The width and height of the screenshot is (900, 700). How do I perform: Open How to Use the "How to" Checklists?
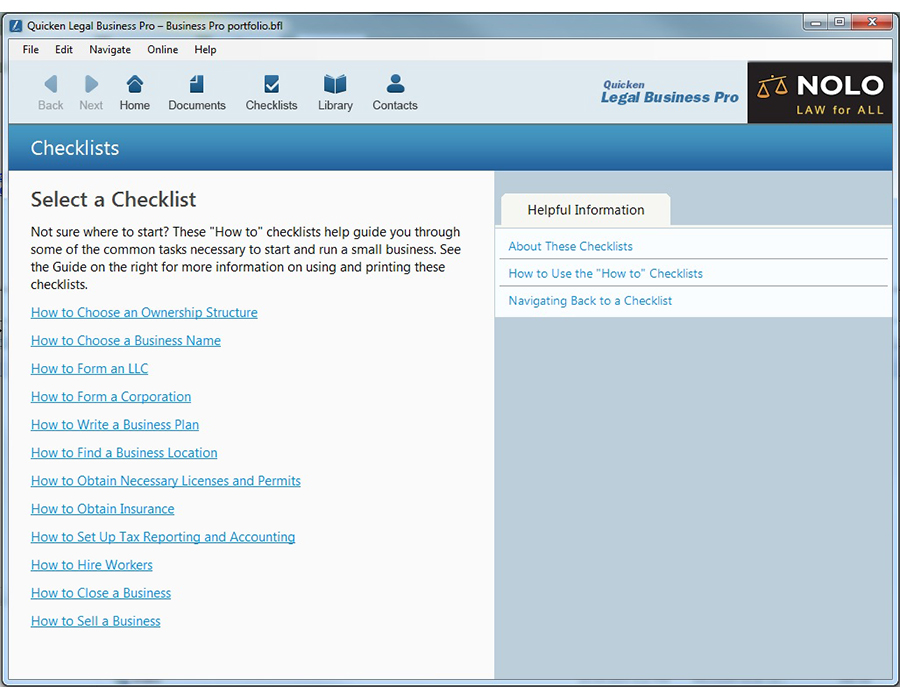click(606, 274)
